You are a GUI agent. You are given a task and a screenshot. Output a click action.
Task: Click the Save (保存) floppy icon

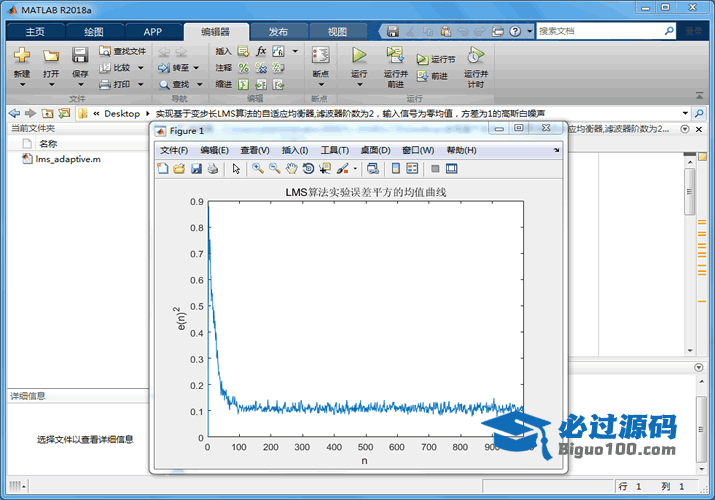(x=80, y=55)
